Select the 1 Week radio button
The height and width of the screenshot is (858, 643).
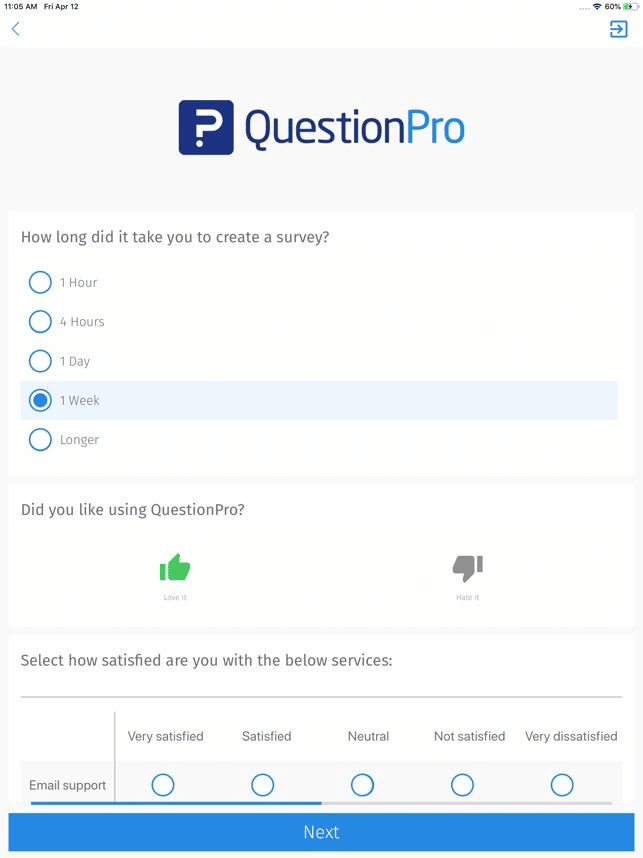coord(40,401)
